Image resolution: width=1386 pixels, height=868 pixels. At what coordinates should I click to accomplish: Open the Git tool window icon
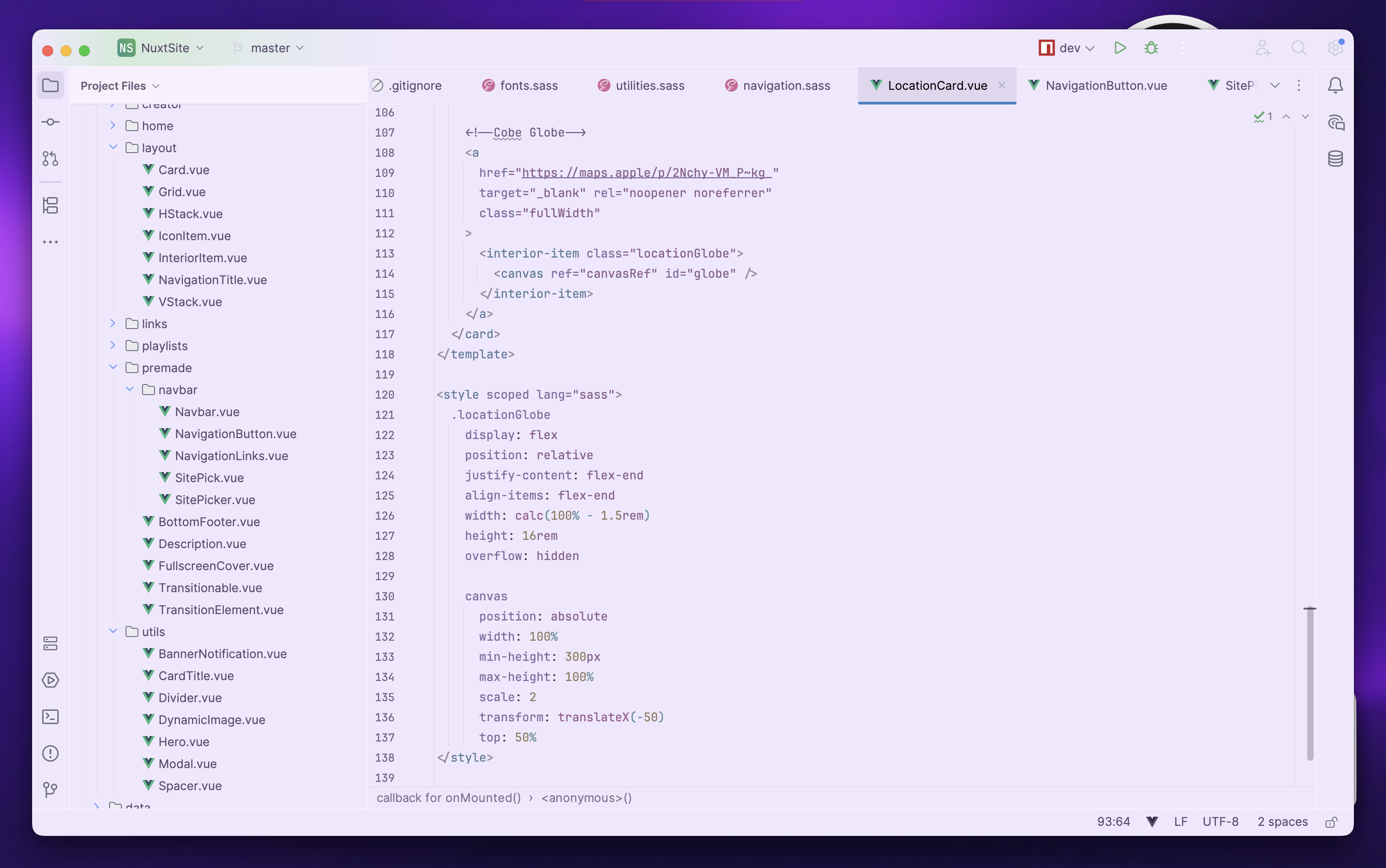pyautogui.click(x=50, y=790)
